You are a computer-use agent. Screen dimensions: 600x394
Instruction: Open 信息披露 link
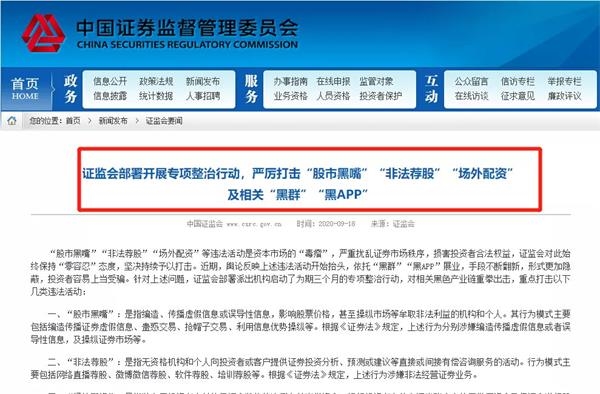(110, 96)
